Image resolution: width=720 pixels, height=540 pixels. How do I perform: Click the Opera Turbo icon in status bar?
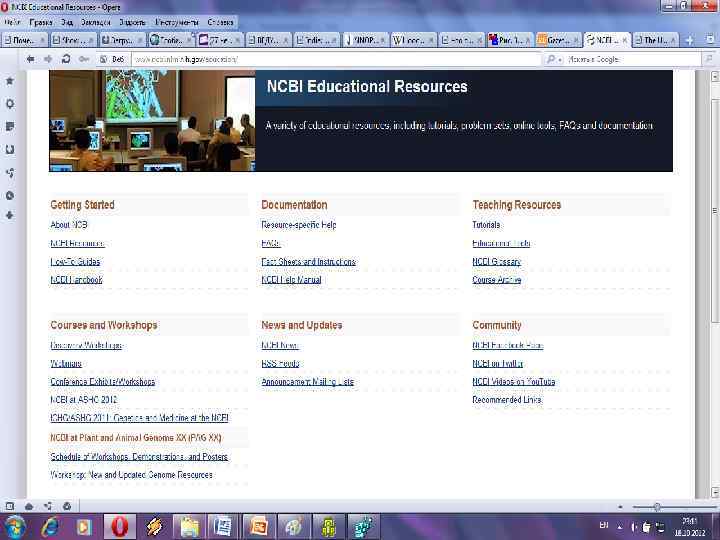click(67, 506)
